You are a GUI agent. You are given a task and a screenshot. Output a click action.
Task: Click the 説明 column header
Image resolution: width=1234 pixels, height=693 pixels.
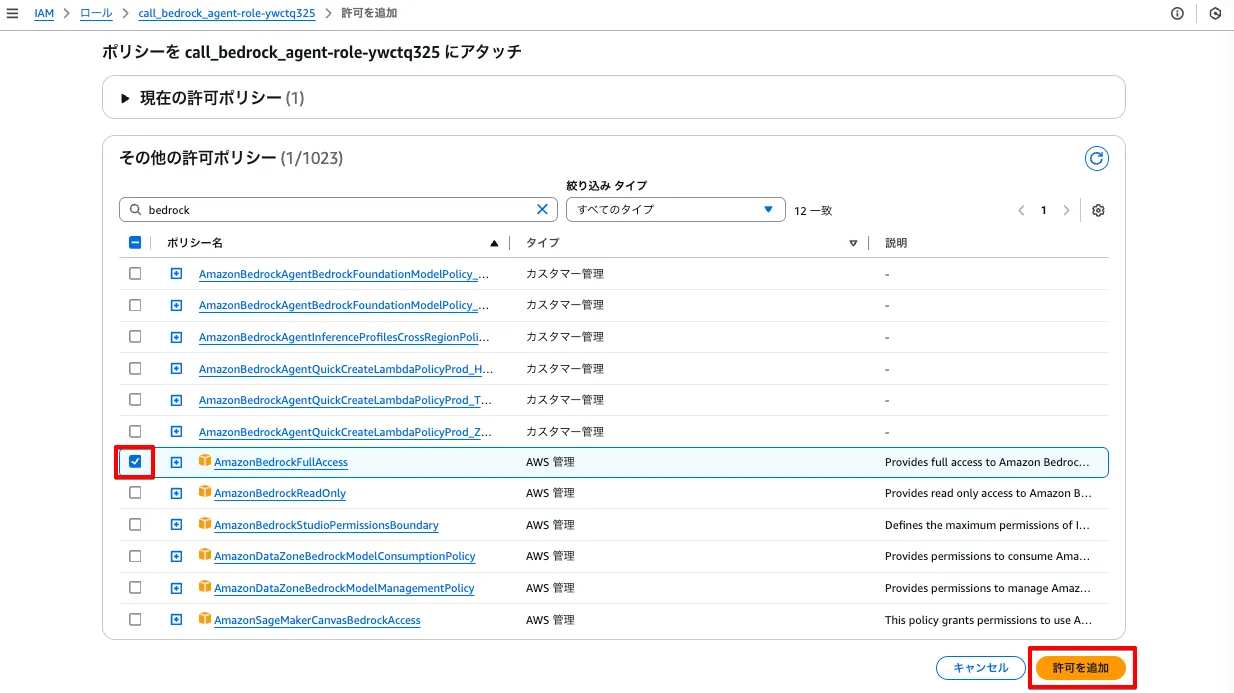896,243
